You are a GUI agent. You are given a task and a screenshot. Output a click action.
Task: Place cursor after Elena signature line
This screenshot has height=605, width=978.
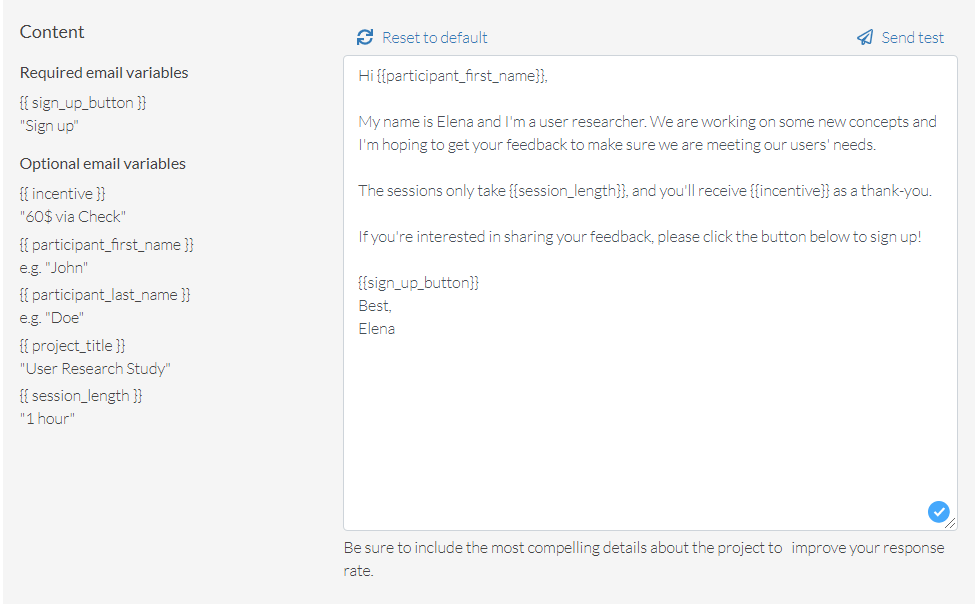point(397,329)
